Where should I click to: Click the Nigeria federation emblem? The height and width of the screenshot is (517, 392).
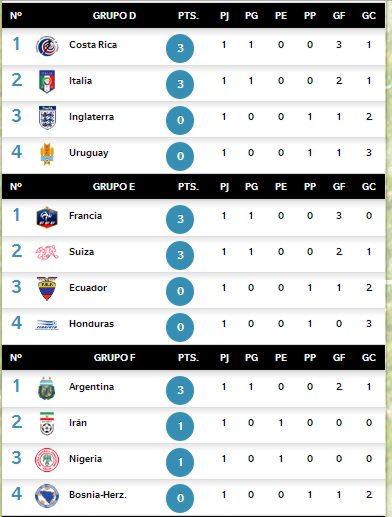[x=47, y=460]
